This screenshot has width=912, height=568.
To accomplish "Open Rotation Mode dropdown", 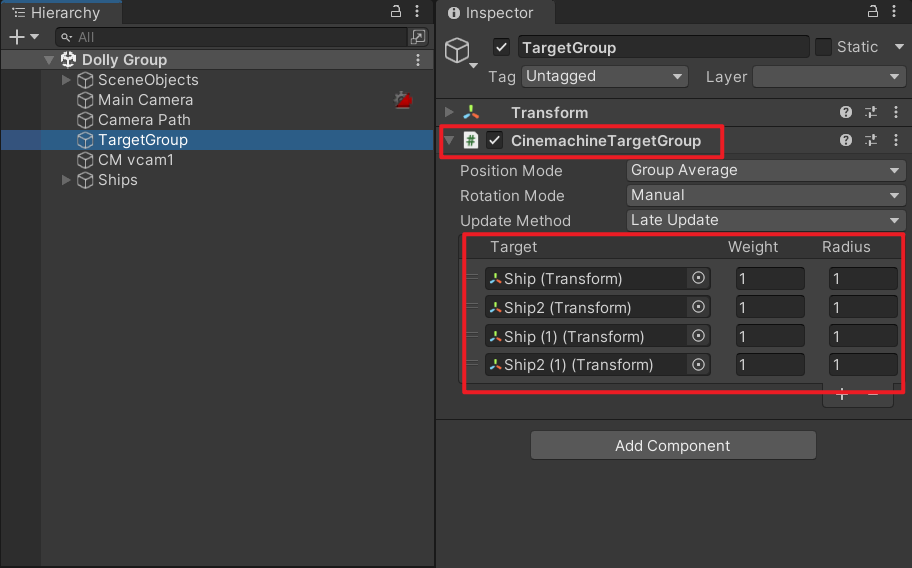I will 766,195.
